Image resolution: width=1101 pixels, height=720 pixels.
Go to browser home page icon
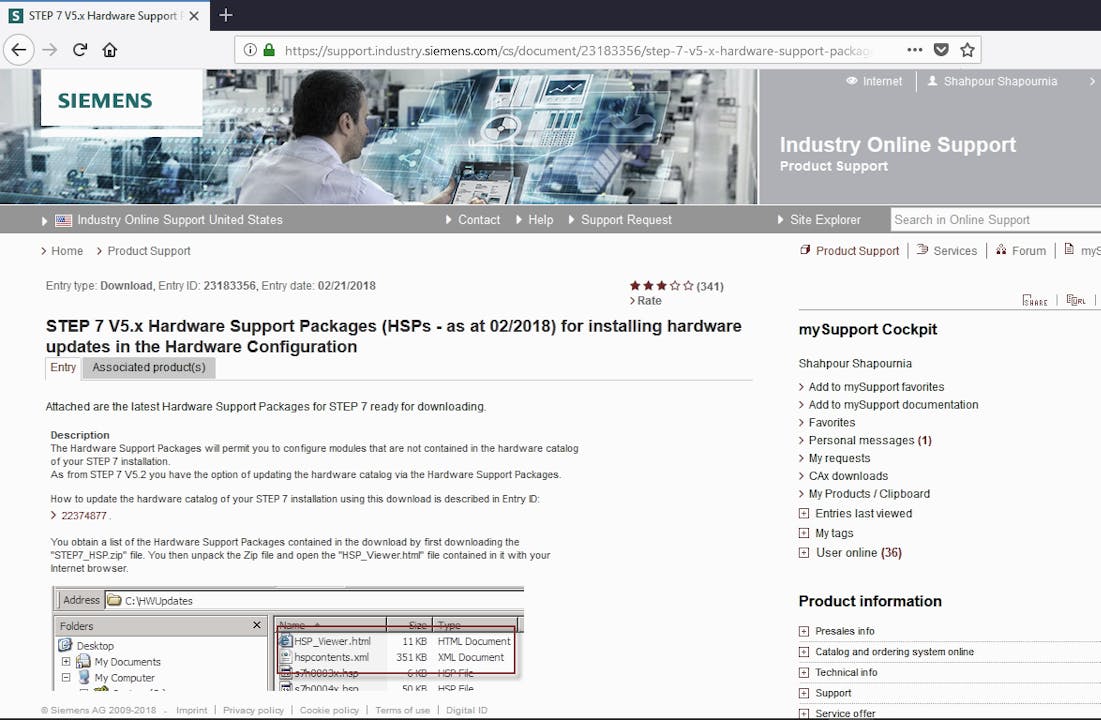[x=110, y=50]
